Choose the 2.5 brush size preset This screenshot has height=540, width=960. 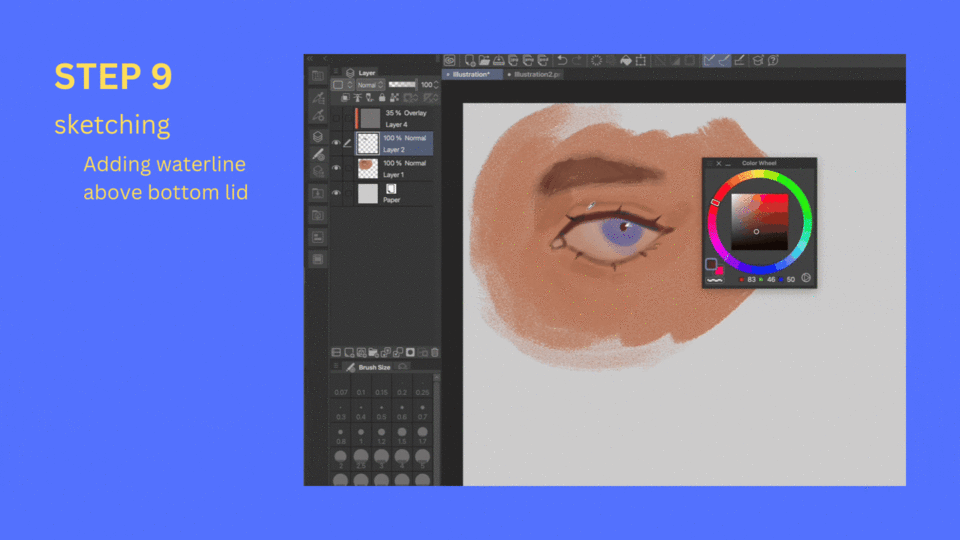(x=361, y=459)
